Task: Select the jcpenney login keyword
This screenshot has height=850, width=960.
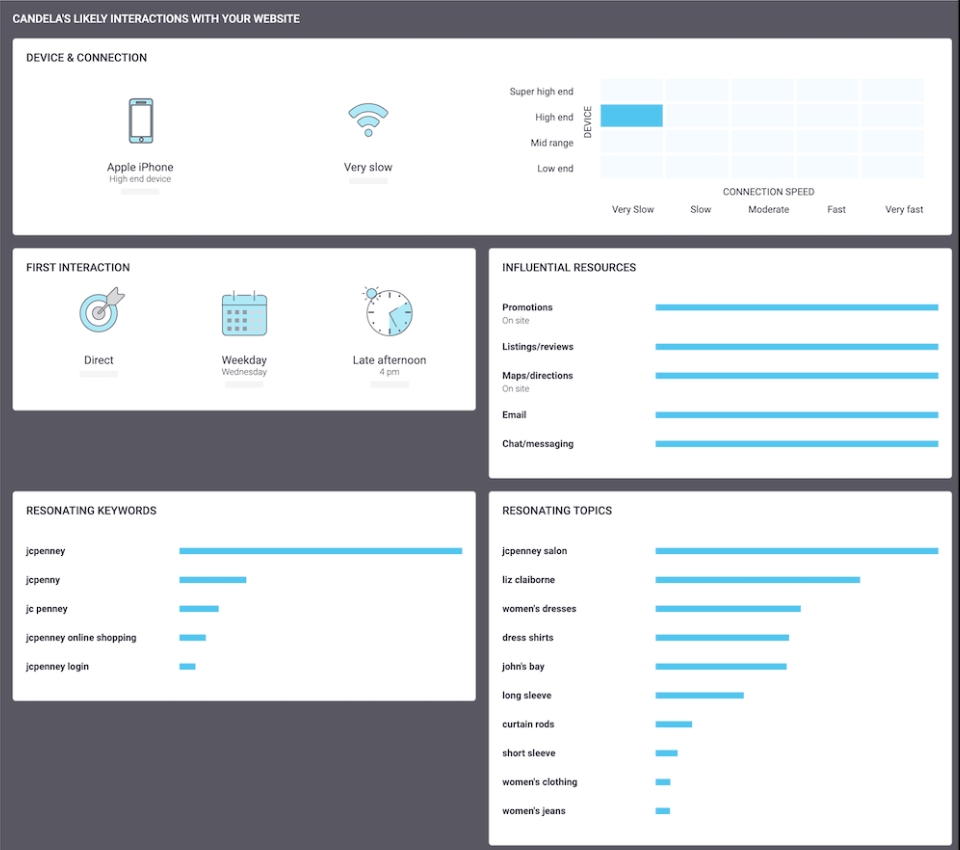Action: coord(187,666)
